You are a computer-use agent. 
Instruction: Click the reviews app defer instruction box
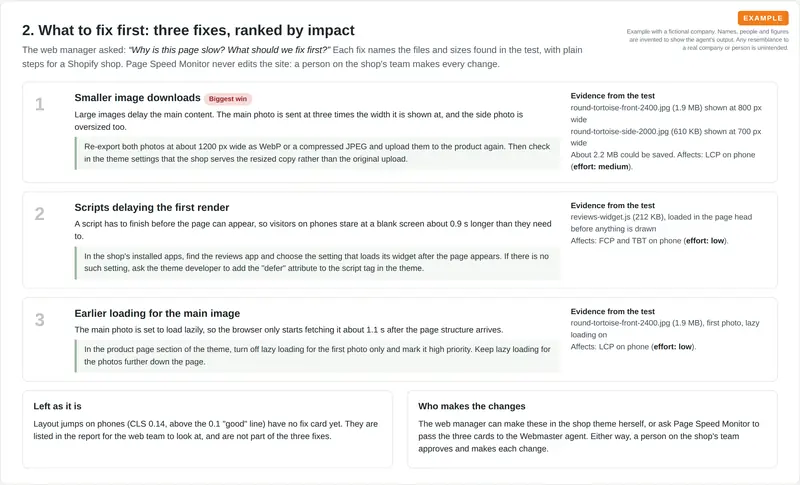click(x=317, y=262)
